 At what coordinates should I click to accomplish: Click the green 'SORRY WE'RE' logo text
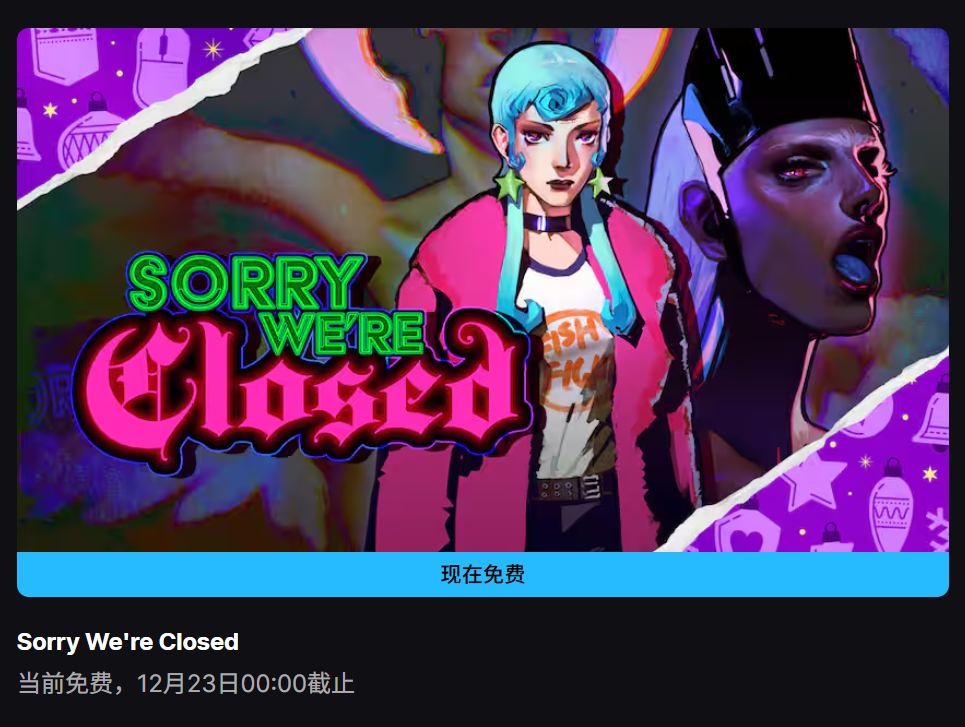pyautogui.click(x=274, y=303)
